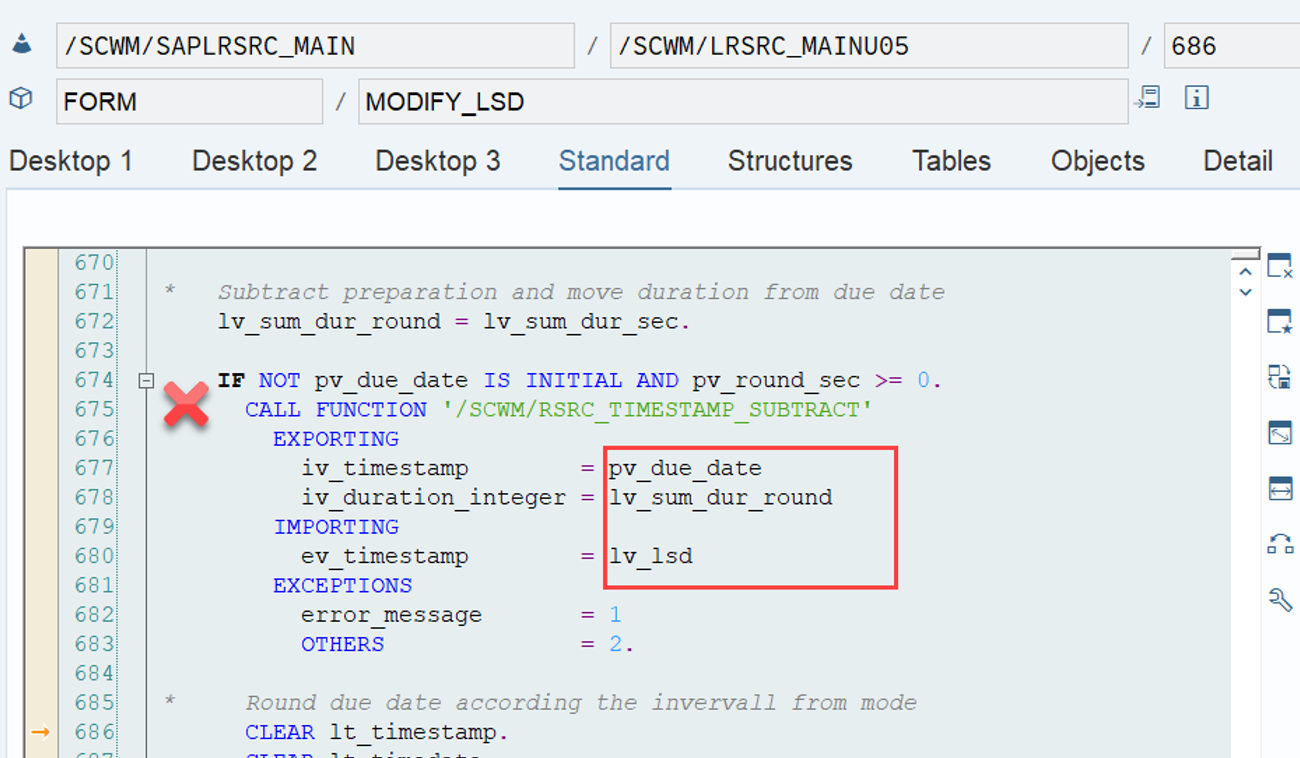Click the EXCEPTIONS keyword on line 681
The image size is (1300, 758).
(x=343, y=585)
